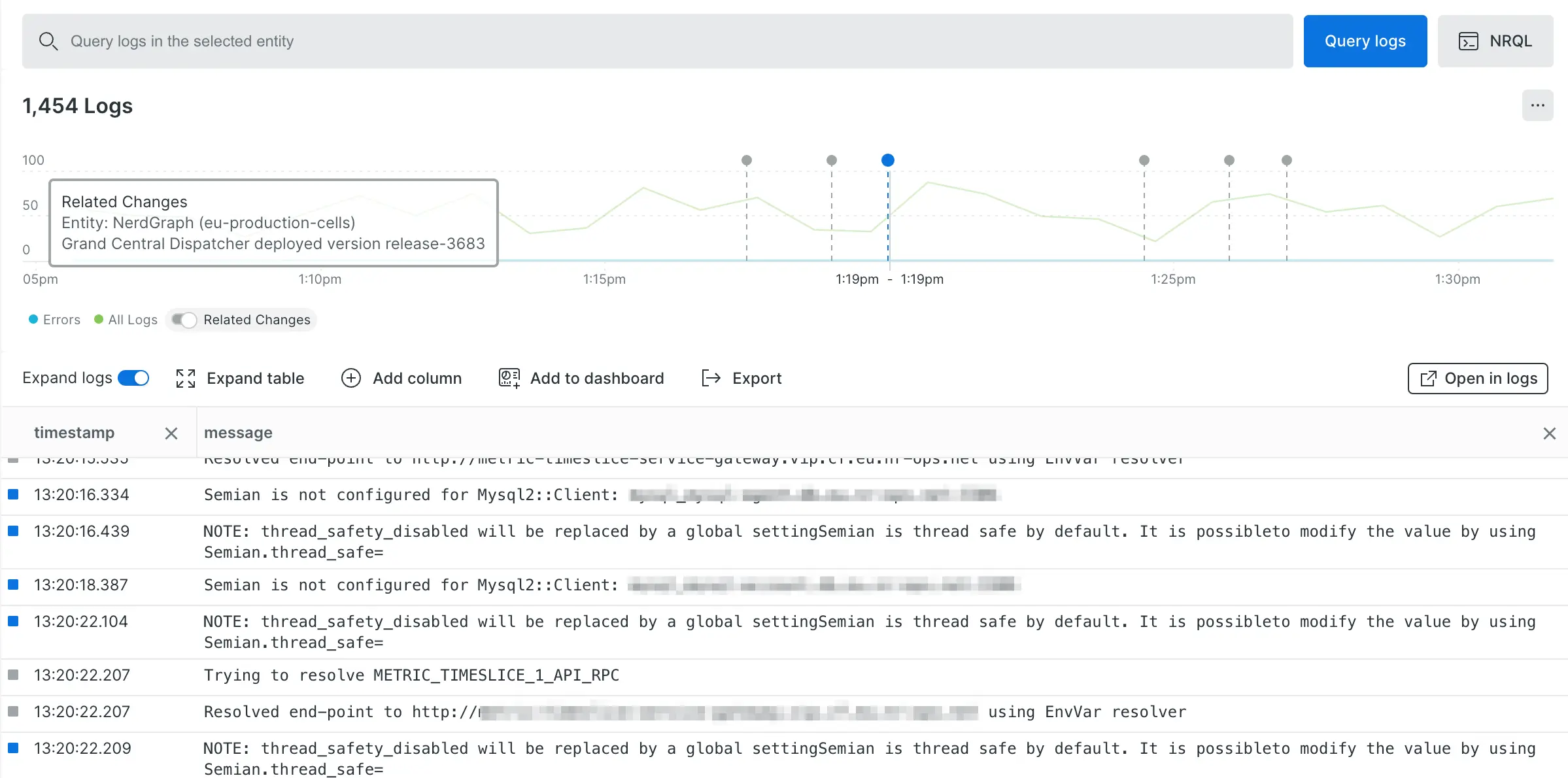
Task: Click the message column header
Action: [x=238, y=433]
